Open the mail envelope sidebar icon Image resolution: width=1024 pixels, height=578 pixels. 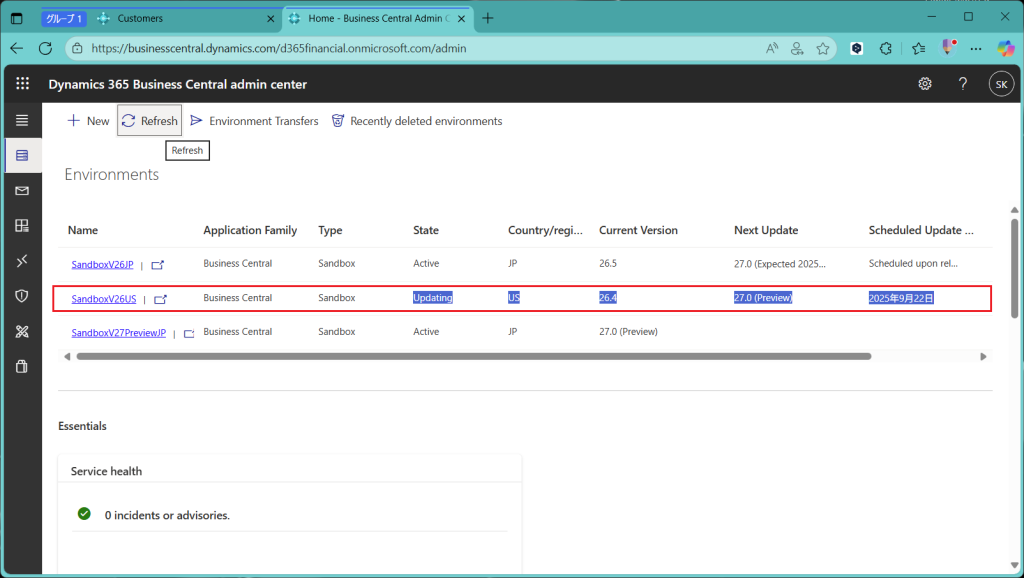pyautogui.click(x=22, y=191)
